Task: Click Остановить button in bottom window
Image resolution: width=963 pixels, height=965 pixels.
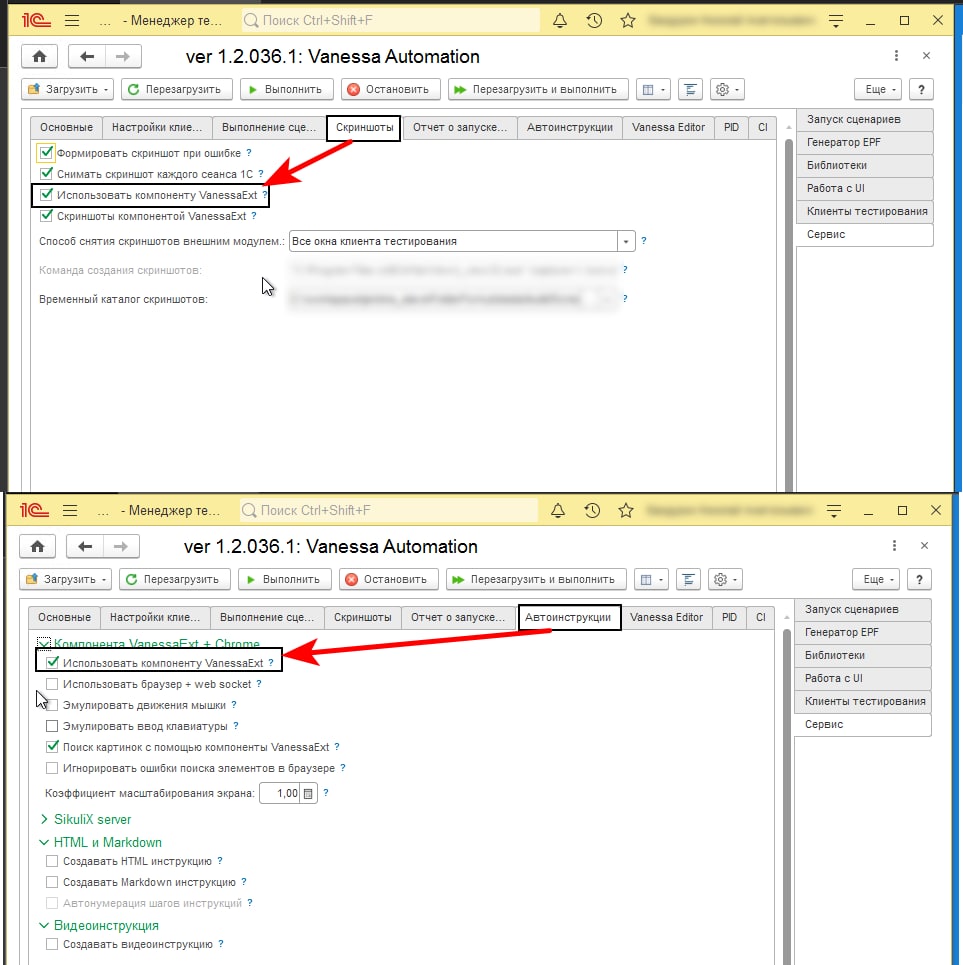Action: click(389, 579)
